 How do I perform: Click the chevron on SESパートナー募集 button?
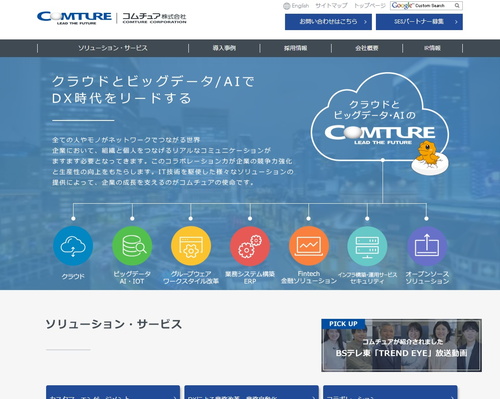[456, 22]
